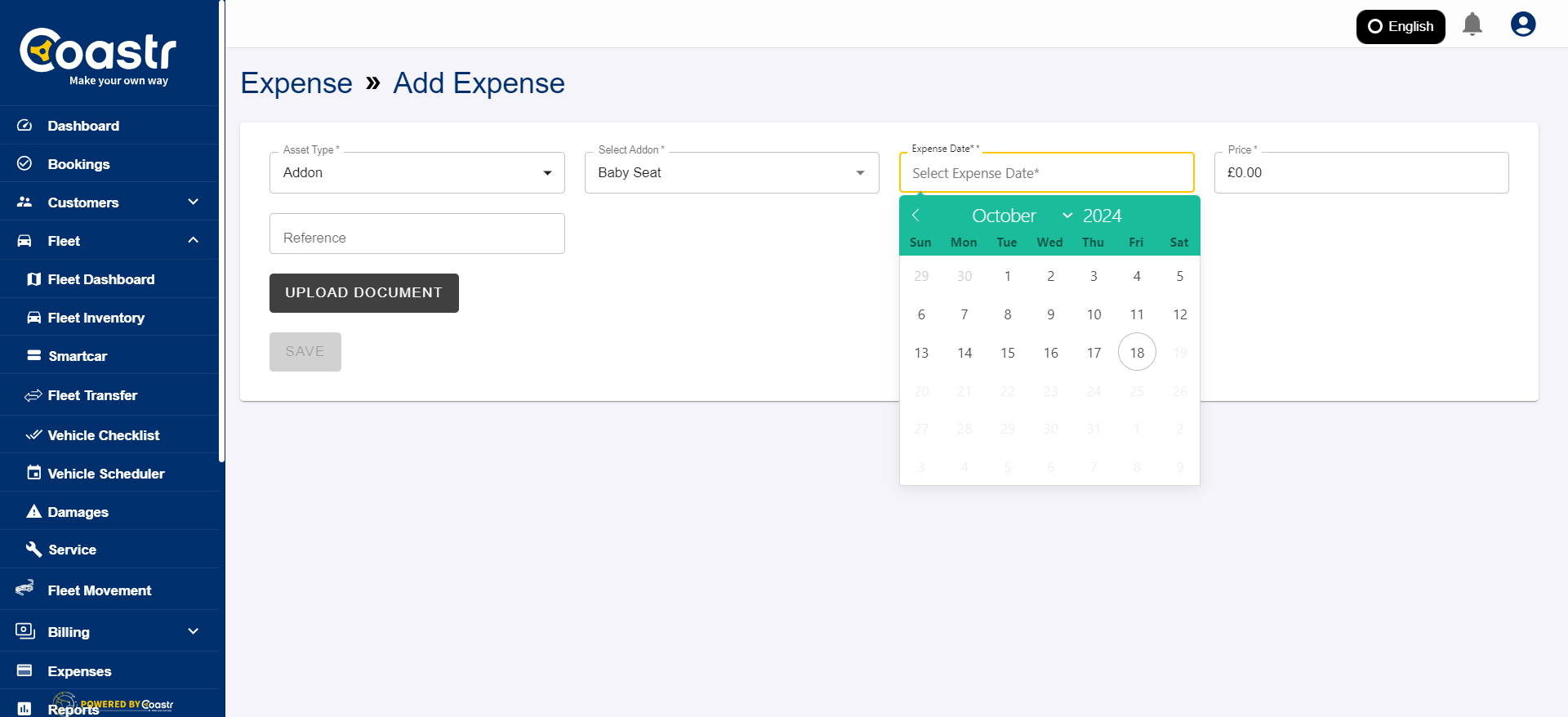Screen dimensions: 1568x717
Task: Open Fleet Transfer menu item
Action: [x=109, y=395]
